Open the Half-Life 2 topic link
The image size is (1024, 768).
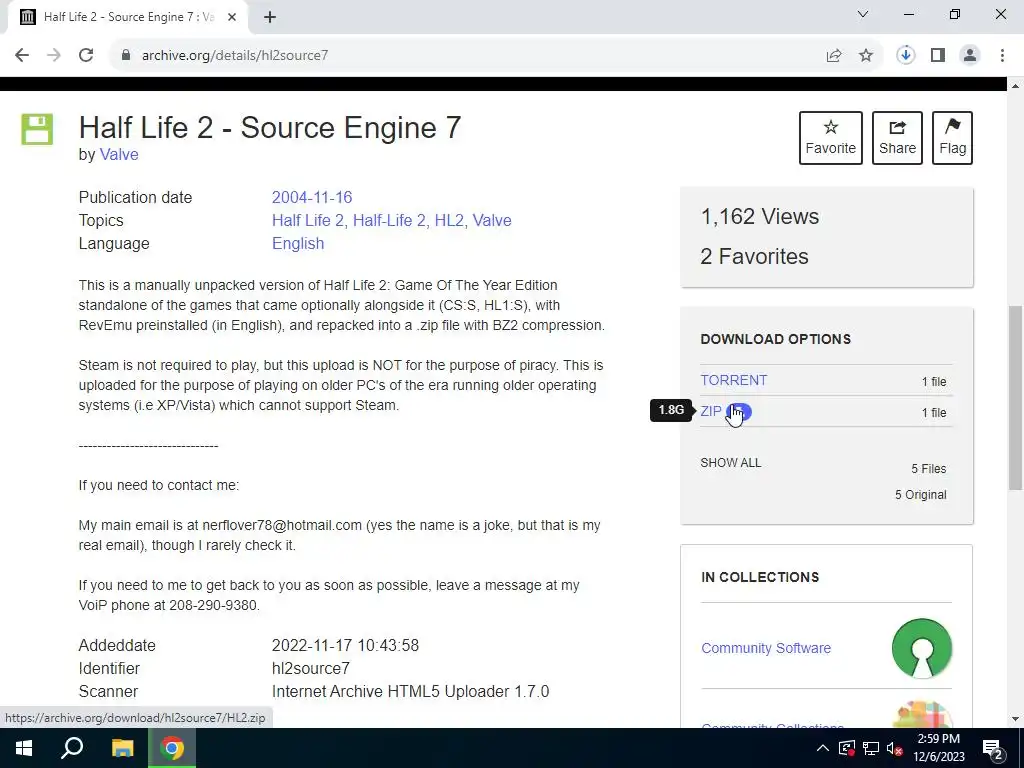coord(391,221)
